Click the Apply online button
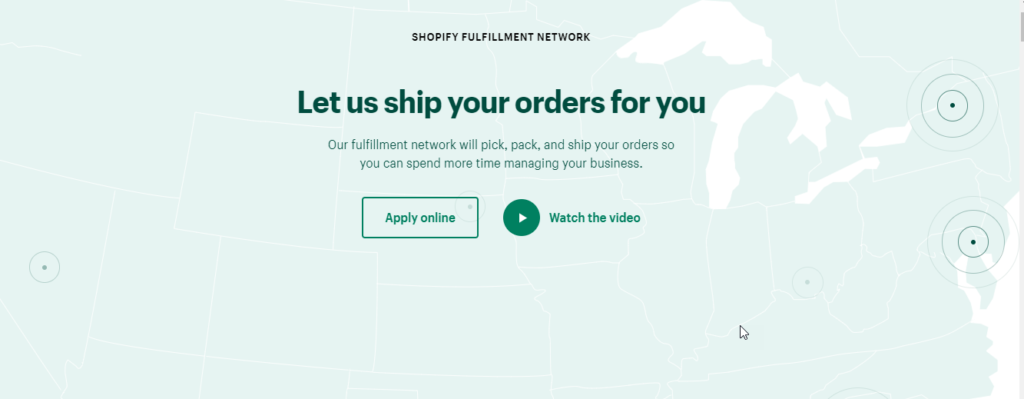The image size is (1024, 399). (x=420, y=217)
